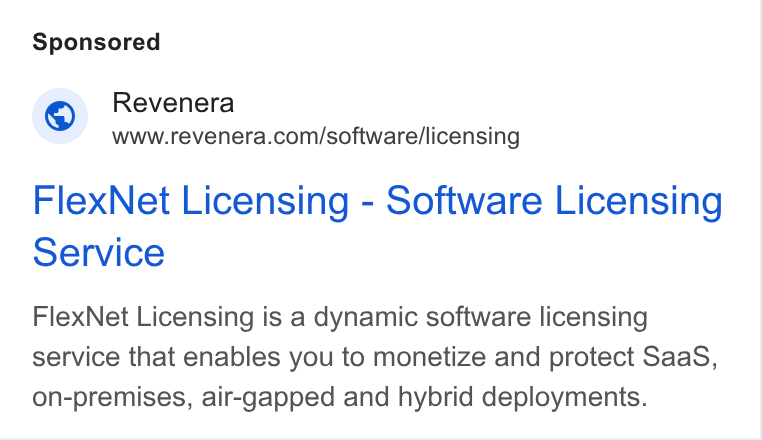Click the Revenera advertiser name
Image resolution: width=762 pixels, height=440 pixels.
(x=173, y=103)
